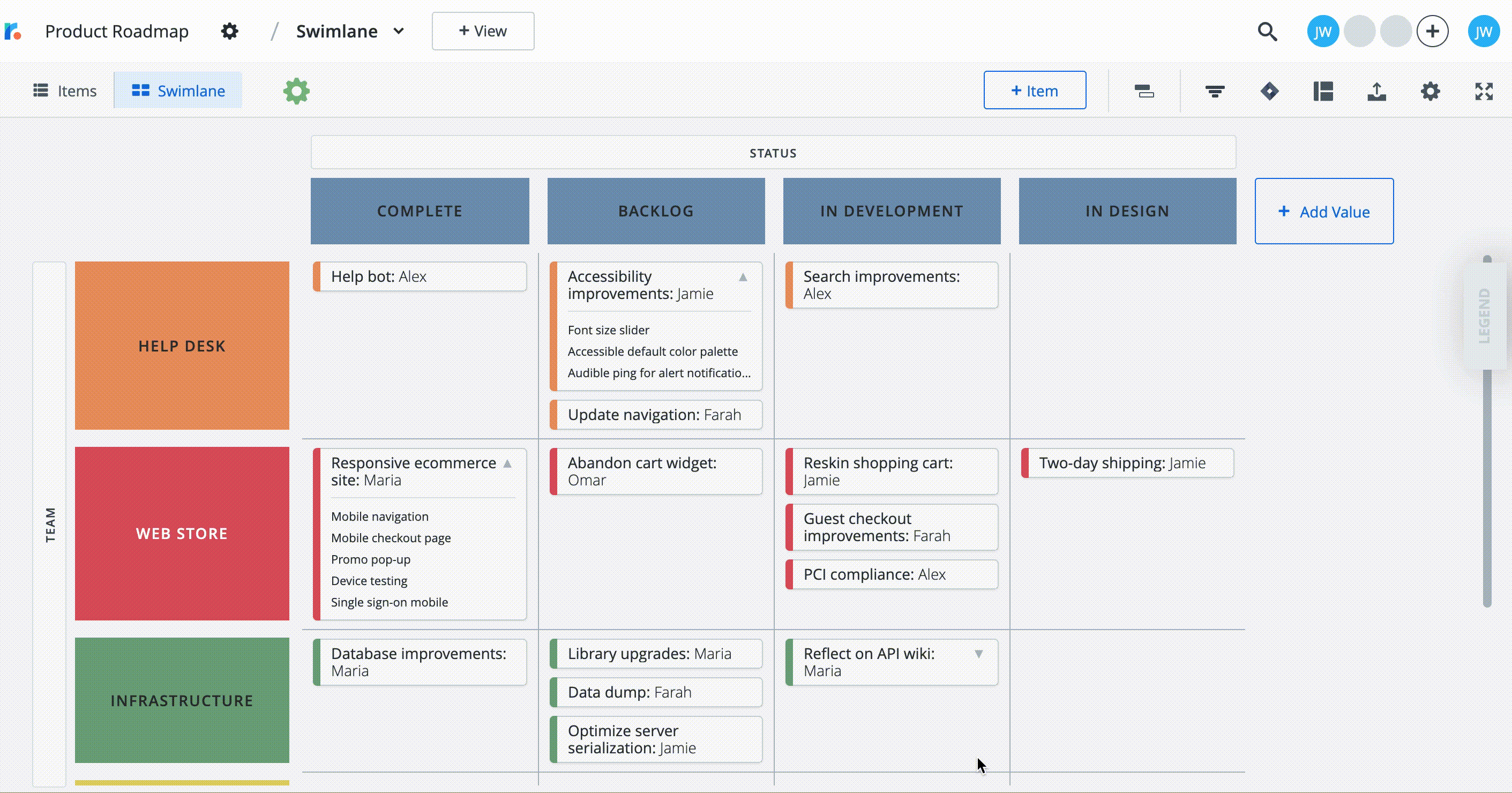Expand Reflect on API wiki card

coord(978,654)
